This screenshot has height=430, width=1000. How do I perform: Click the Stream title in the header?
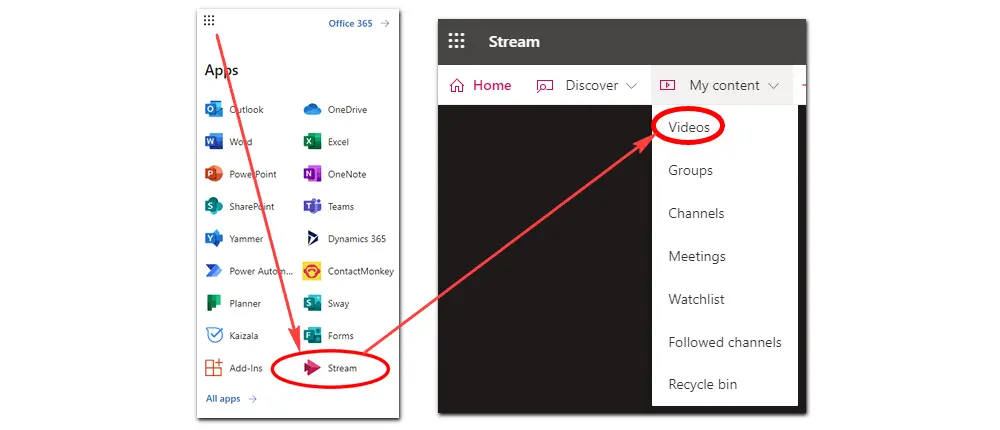coord(514,42)
